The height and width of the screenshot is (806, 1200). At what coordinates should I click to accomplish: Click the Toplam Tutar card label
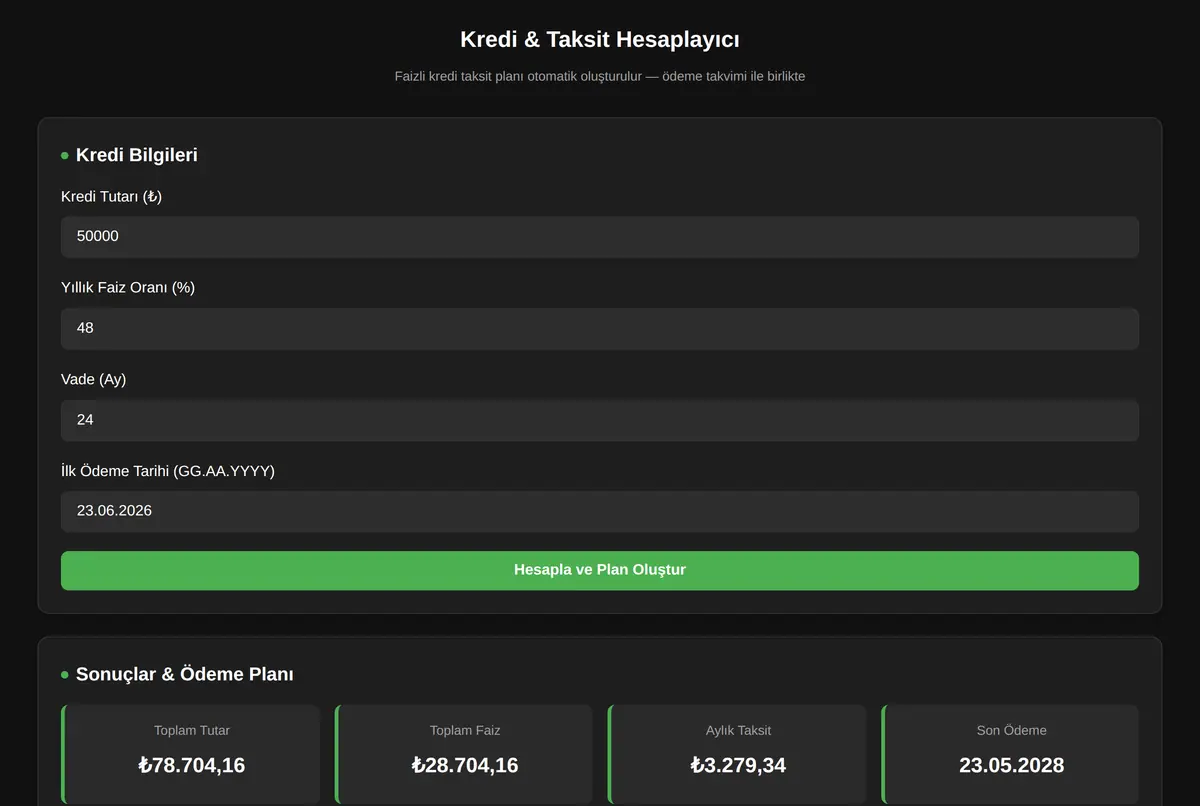tap(192, 730)
